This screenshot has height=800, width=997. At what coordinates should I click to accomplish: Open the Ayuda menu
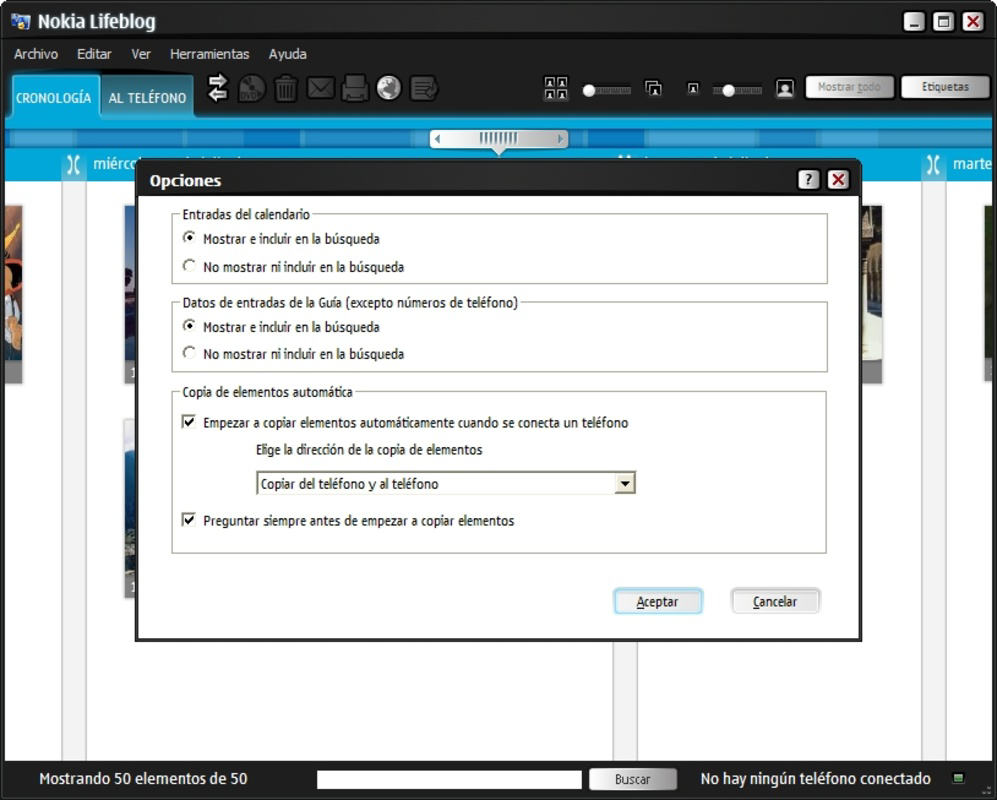(x=287, y=54)
